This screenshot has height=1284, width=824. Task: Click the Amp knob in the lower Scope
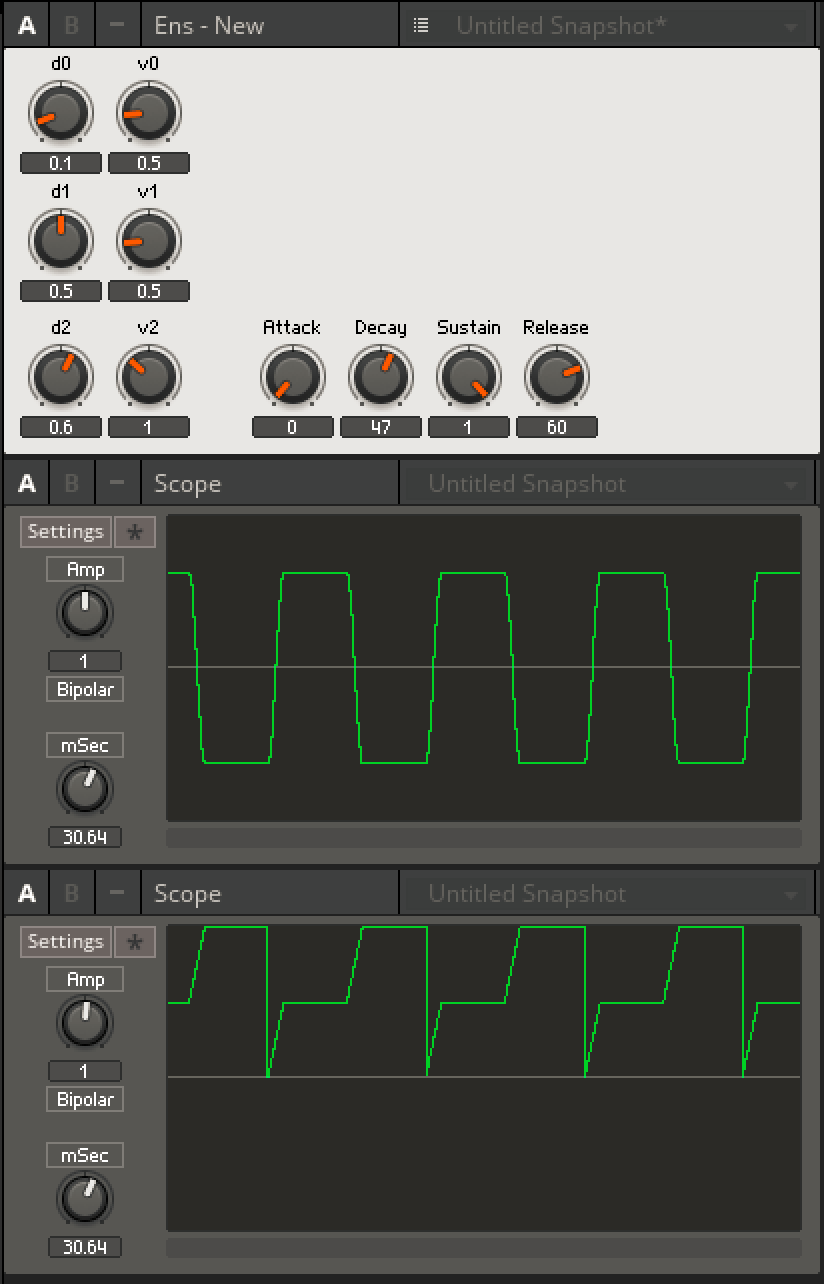[85, 1023]
